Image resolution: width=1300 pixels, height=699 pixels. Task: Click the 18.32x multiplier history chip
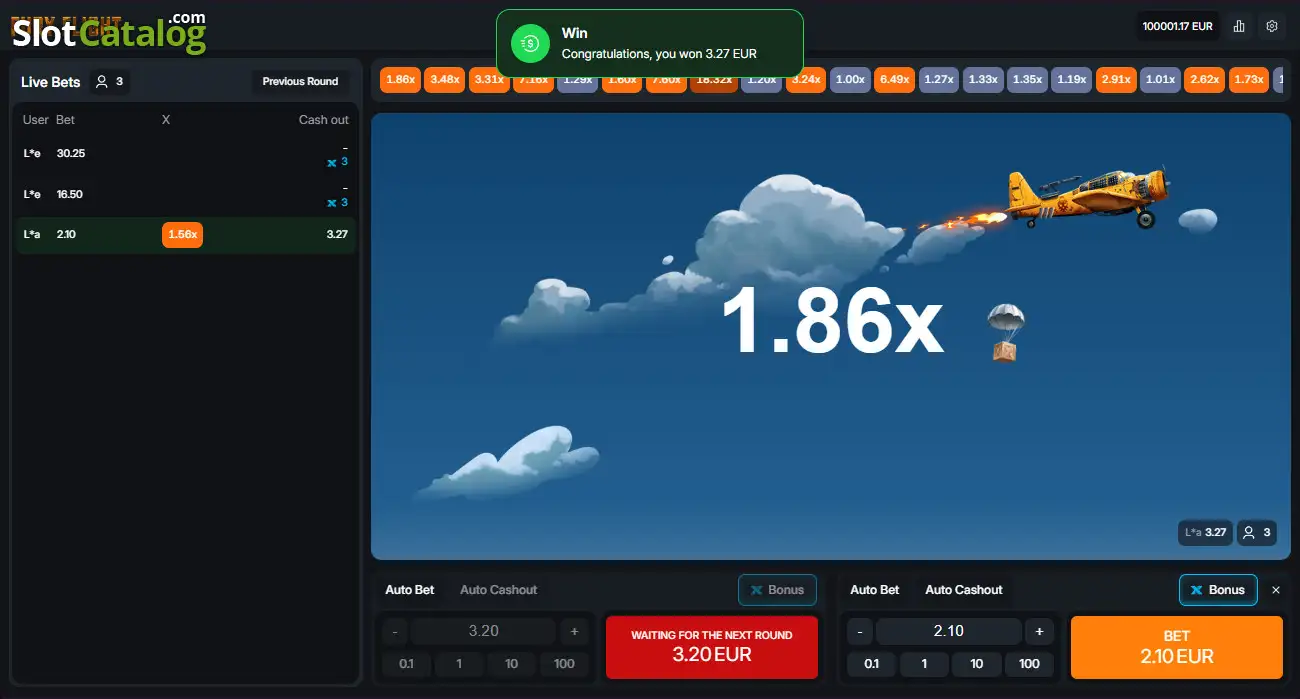tap(713, 80)
